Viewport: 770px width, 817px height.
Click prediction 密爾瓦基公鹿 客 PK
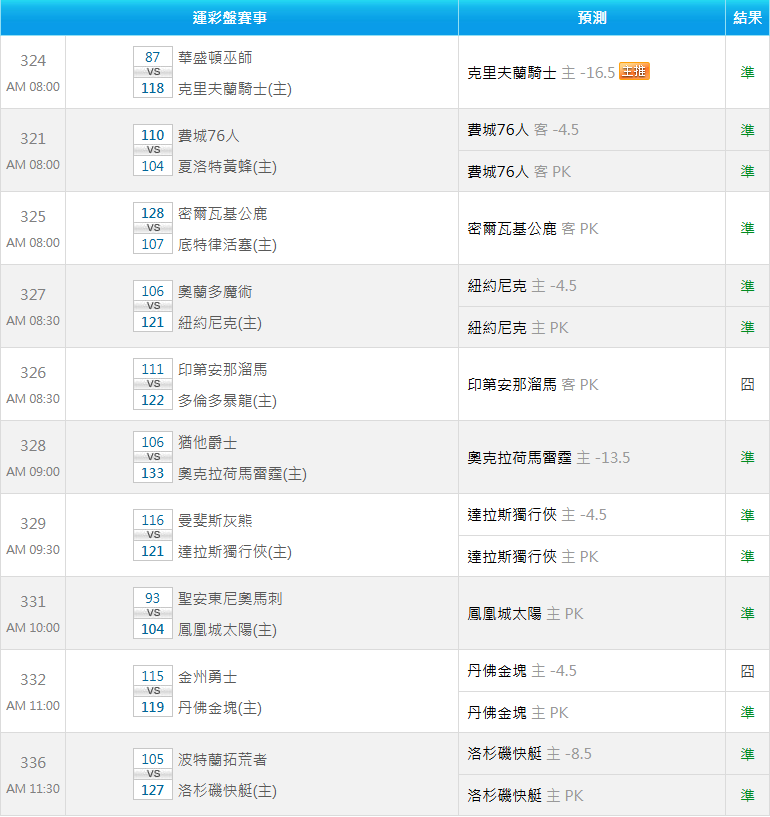point(533,229)
